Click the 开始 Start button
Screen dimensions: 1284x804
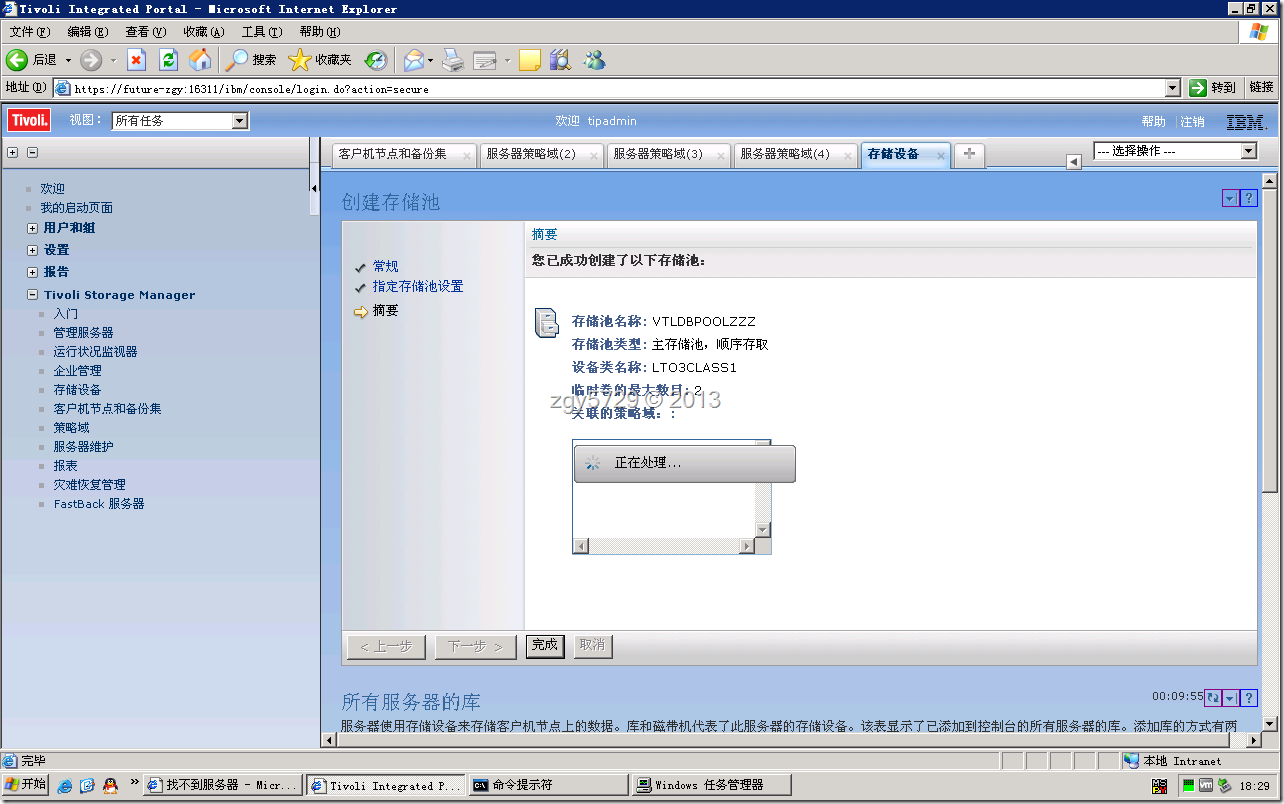tap(26, 785)
